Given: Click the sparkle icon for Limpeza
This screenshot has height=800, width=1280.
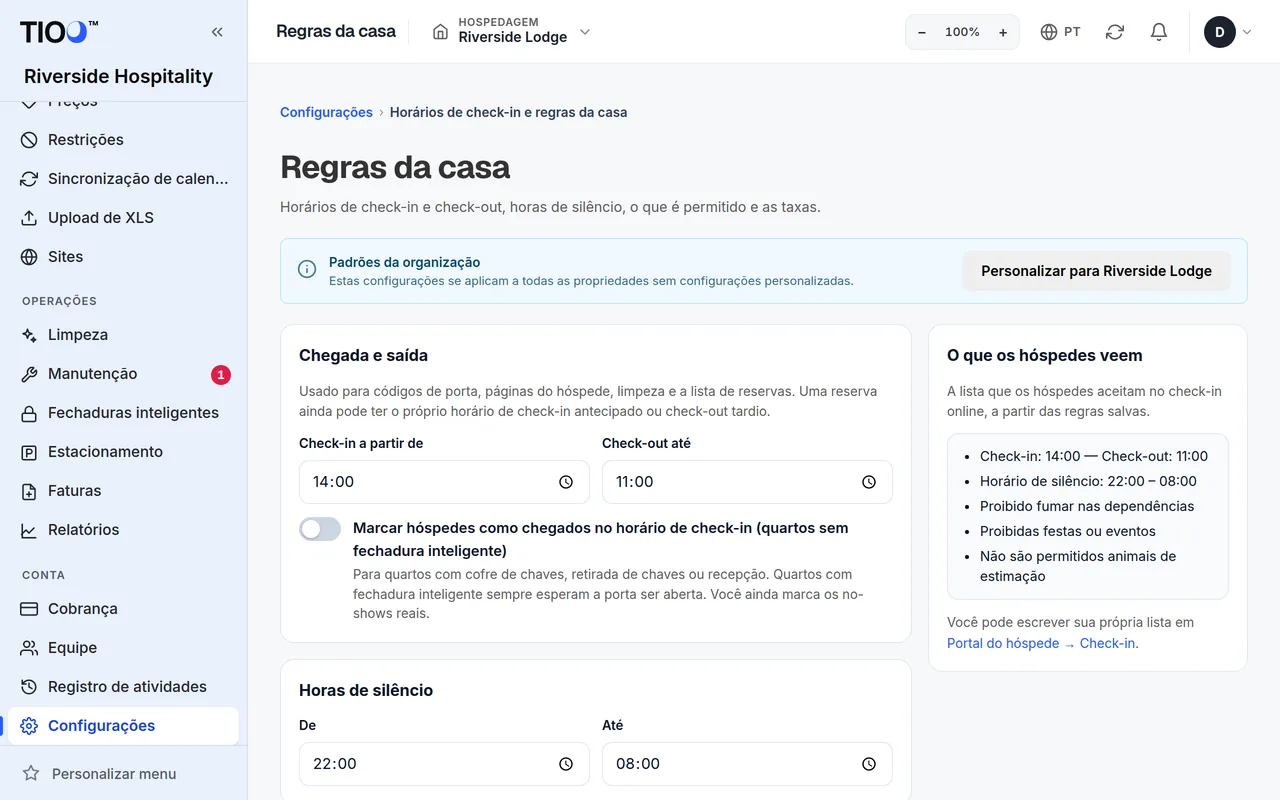Looking at the screenshot, I should [29, 335].
